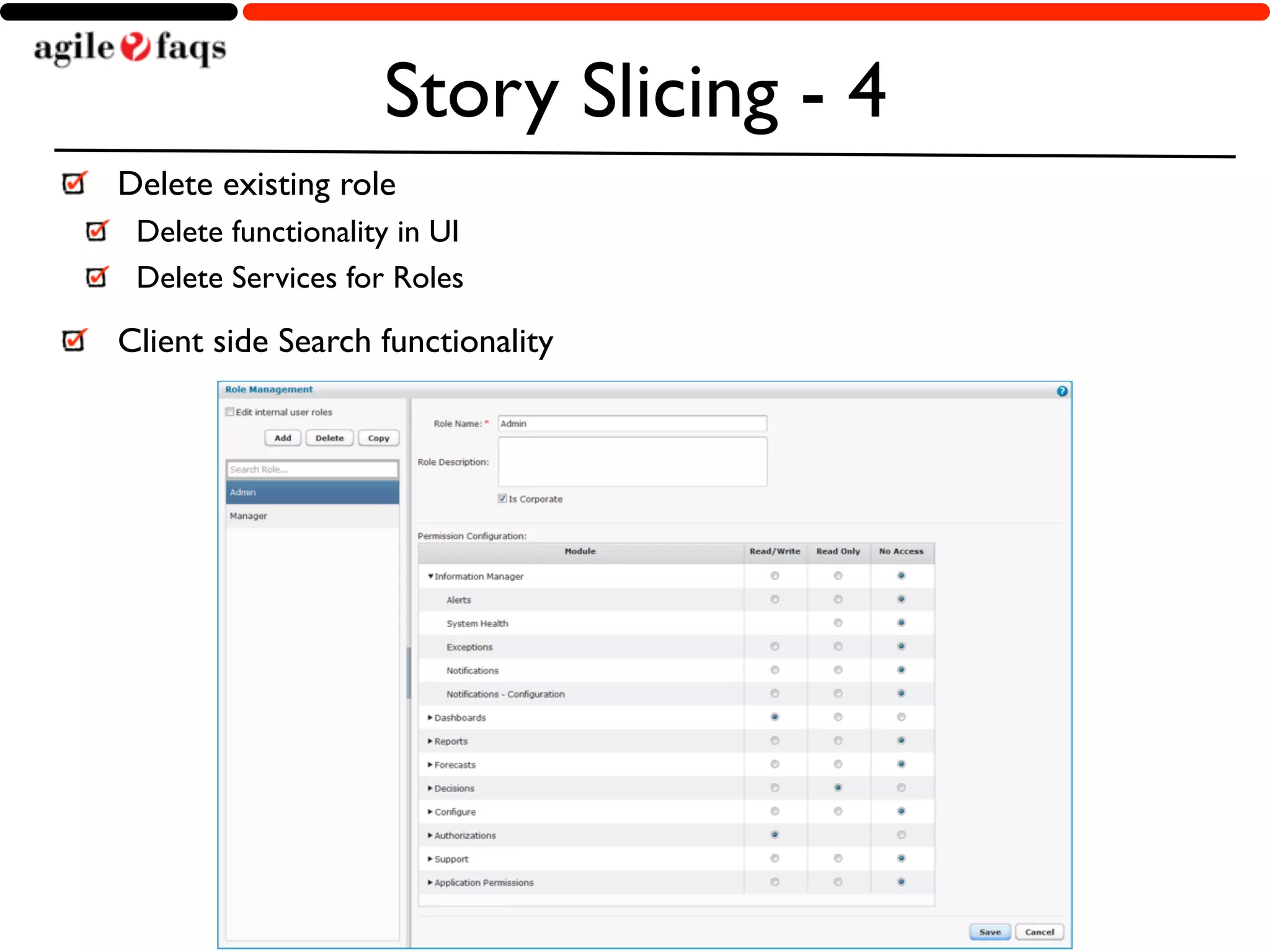The image size is (1270, 952).
Task: Toggle the Is Corporate checkbox
Action: (x=502, y=498)
